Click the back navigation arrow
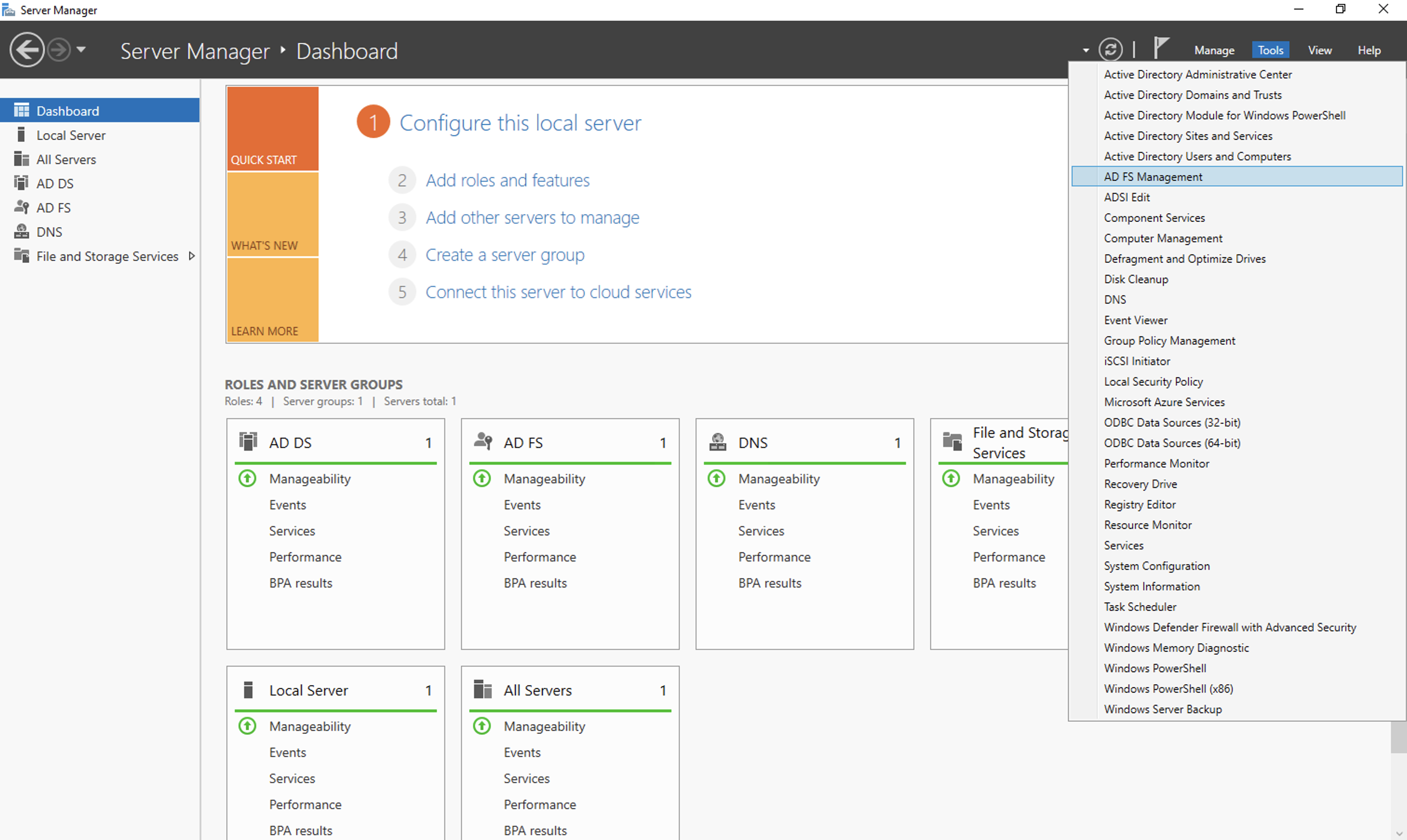The width and height of the screenshot is (1407, 840). click(27, 50)
